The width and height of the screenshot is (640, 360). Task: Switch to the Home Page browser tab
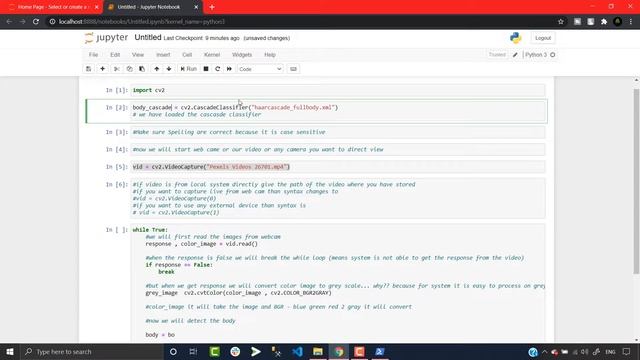(x=52, y=7)
